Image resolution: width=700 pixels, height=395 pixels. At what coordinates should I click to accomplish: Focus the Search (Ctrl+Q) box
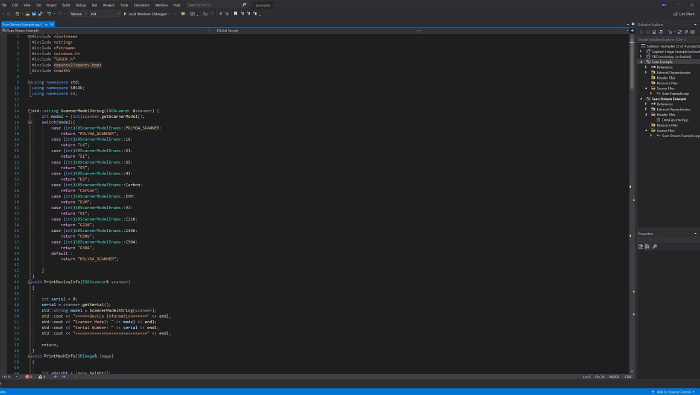click(217, 5)
